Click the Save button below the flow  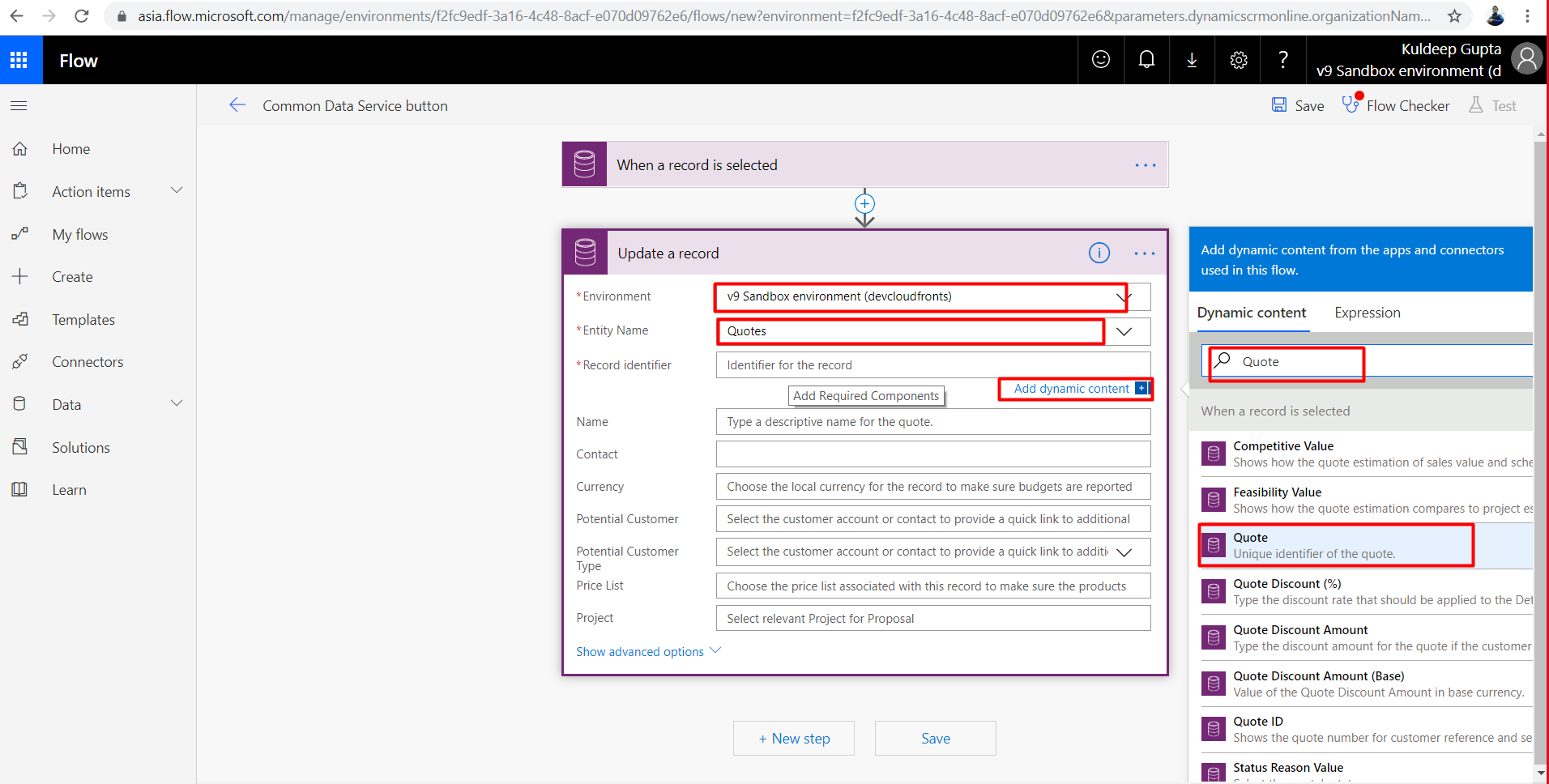[x=935, y=738]
